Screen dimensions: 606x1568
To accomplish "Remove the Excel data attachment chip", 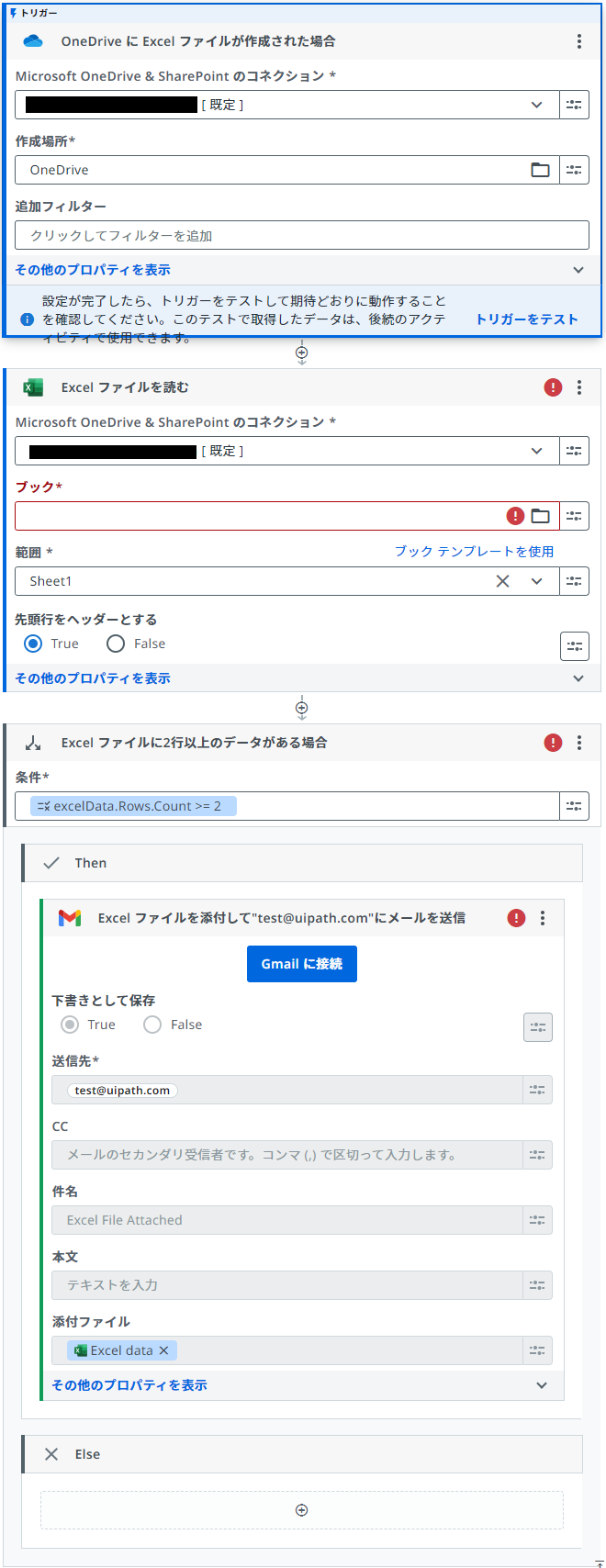I will point(163,1350).
